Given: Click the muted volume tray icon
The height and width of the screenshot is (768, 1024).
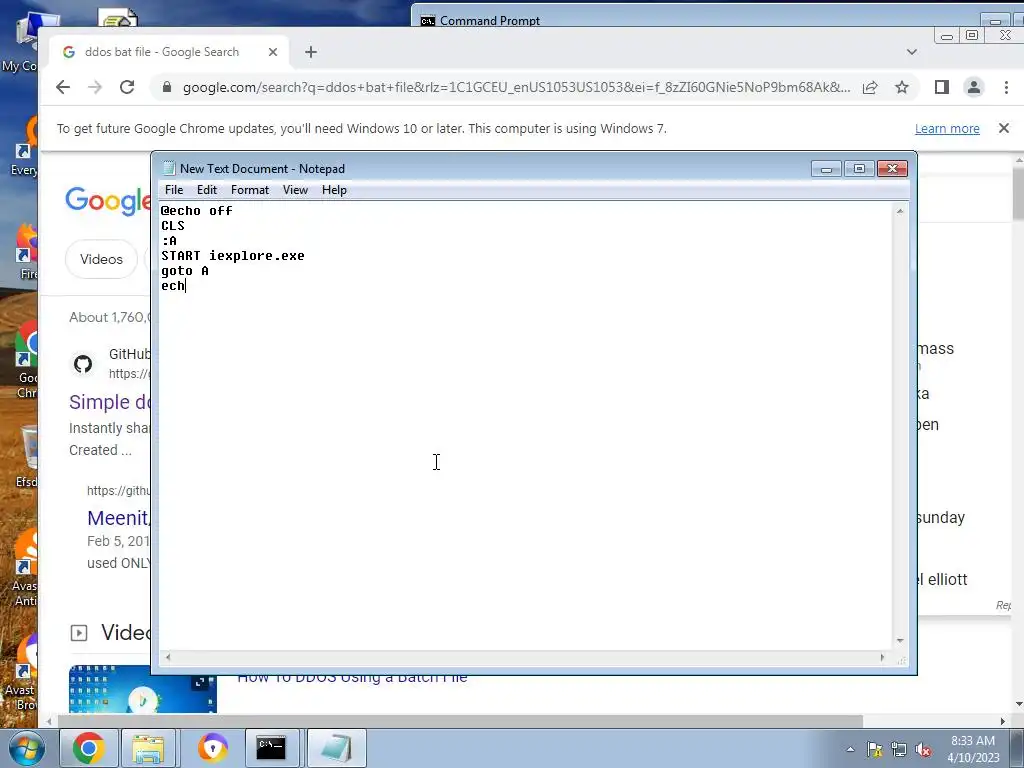Looking at the screenshot, I should point(923,750).
